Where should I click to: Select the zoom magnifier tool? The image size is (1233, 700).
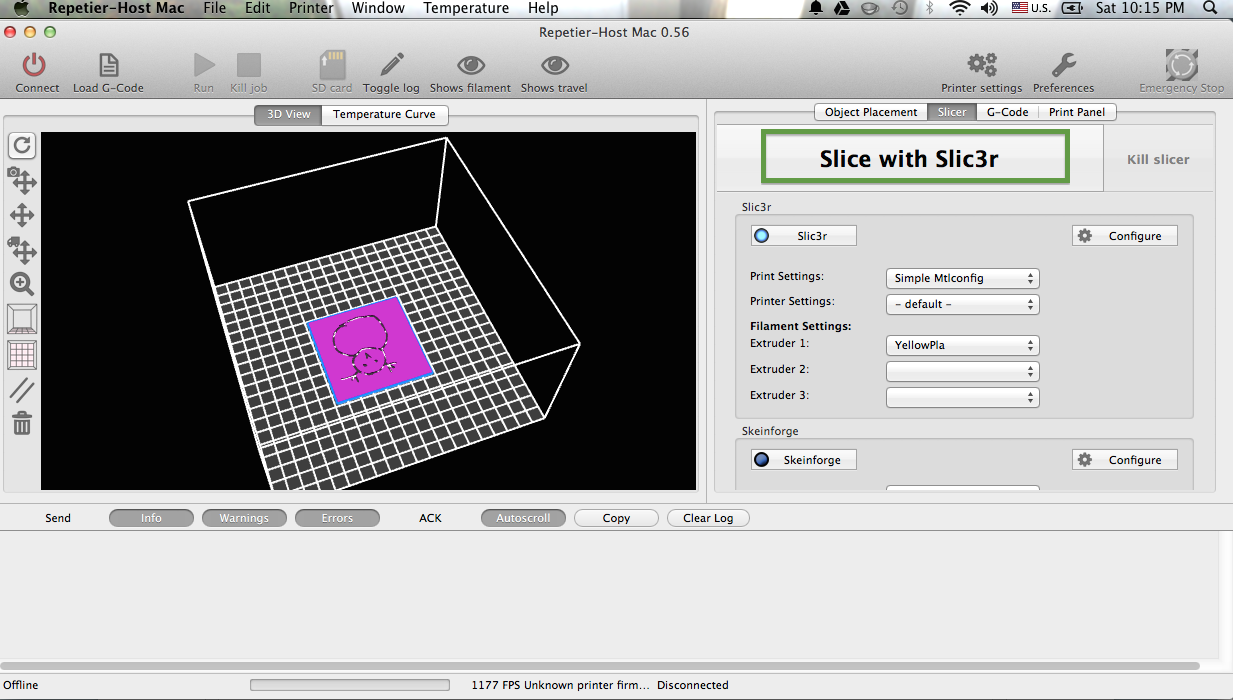click(22, 284)
